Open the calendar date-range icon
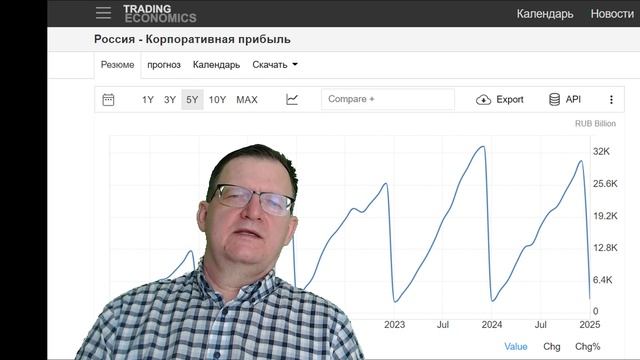This screenshot has width=640, height=360. 108,100
